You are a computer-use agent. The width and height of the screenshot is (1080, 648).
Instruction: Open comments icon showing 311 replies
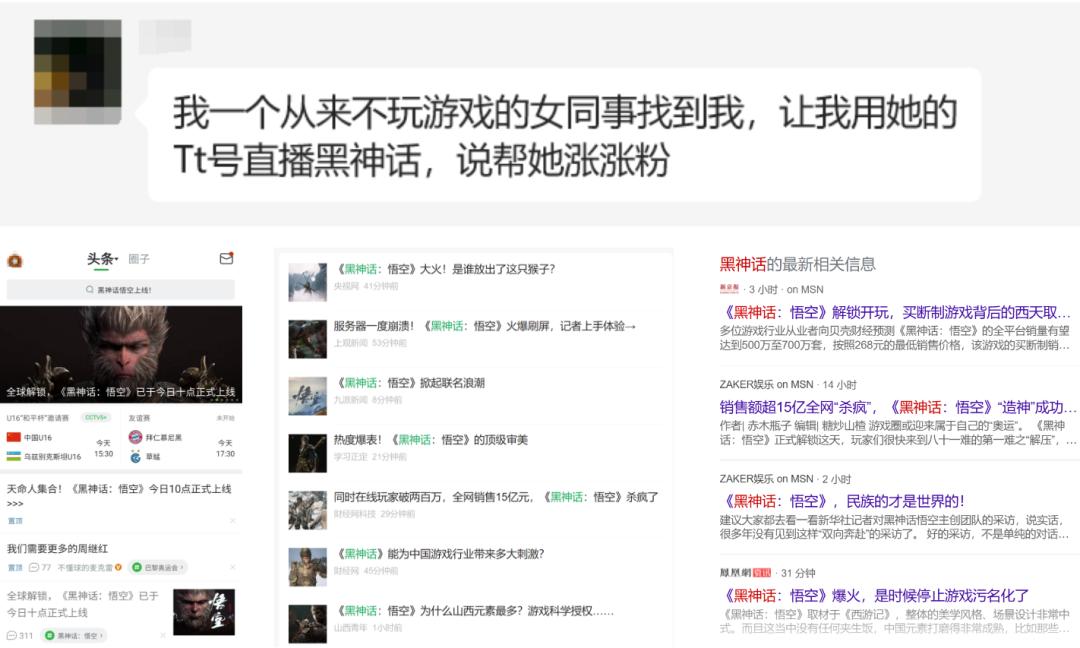[12, 635]
